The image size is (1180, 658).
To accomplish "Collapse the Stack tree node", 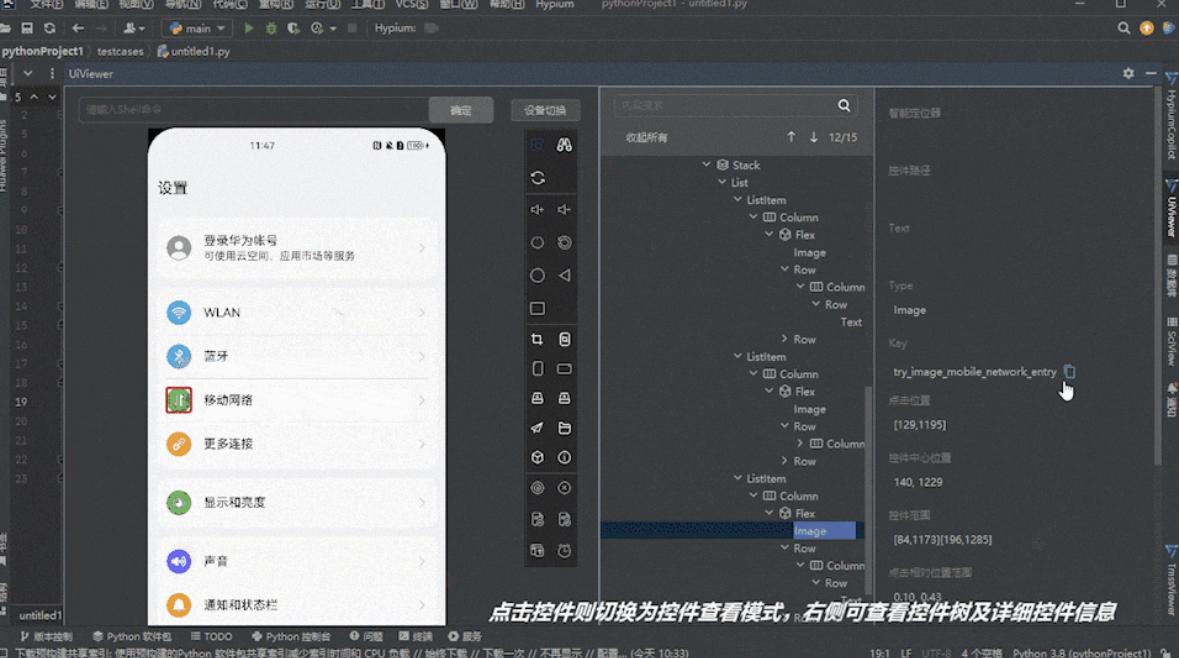I will pyautogui.click(x=707, y=165).
